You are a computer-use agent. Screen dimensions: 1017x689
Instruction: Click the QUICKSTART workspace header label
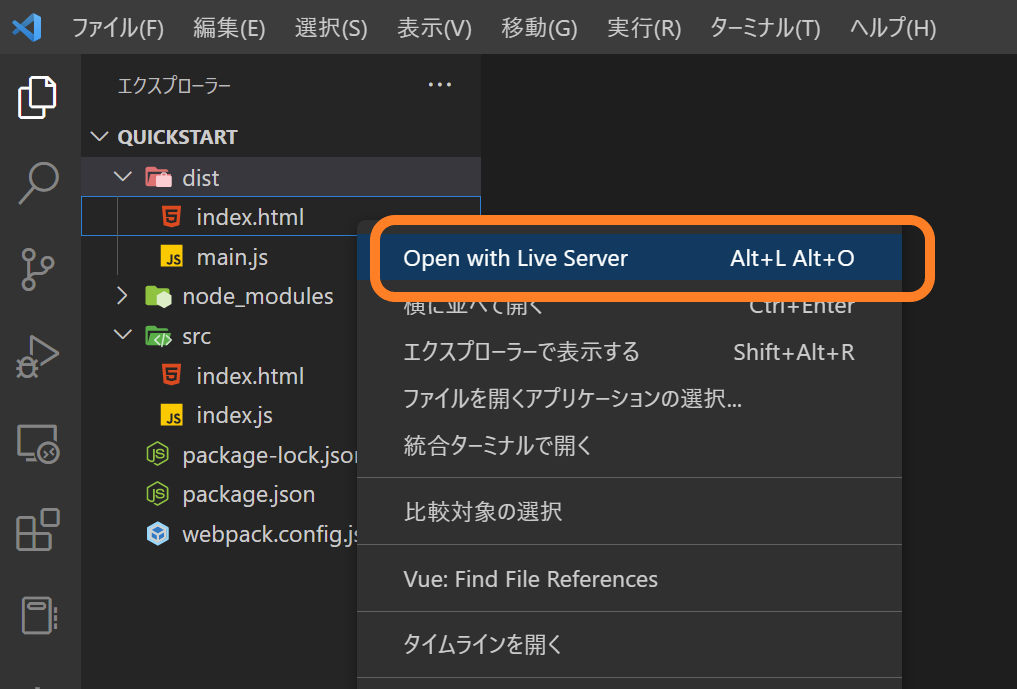tap(178, 138)
